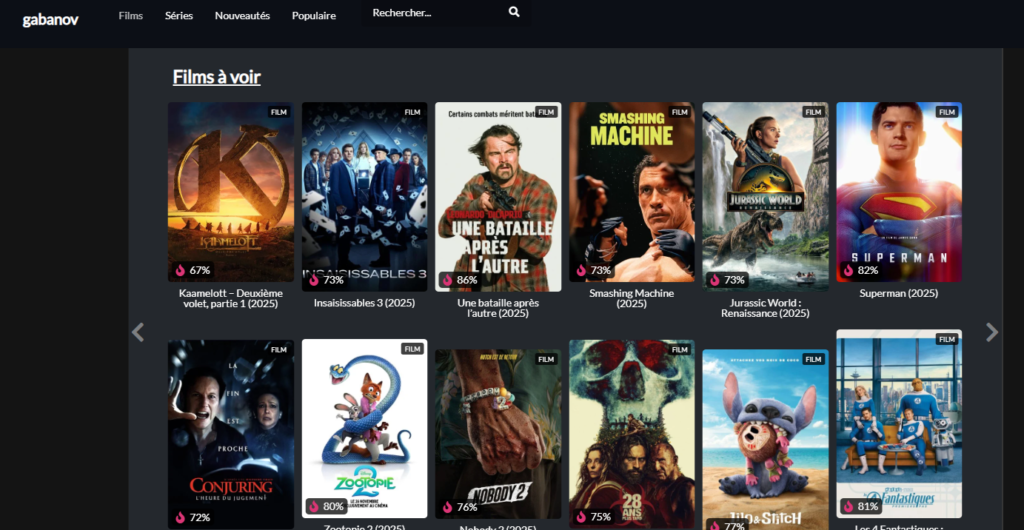Click the FILM badge on Jurassic World poster
The width and height of the screenshot is (1024, 530).
pos(813,112)
